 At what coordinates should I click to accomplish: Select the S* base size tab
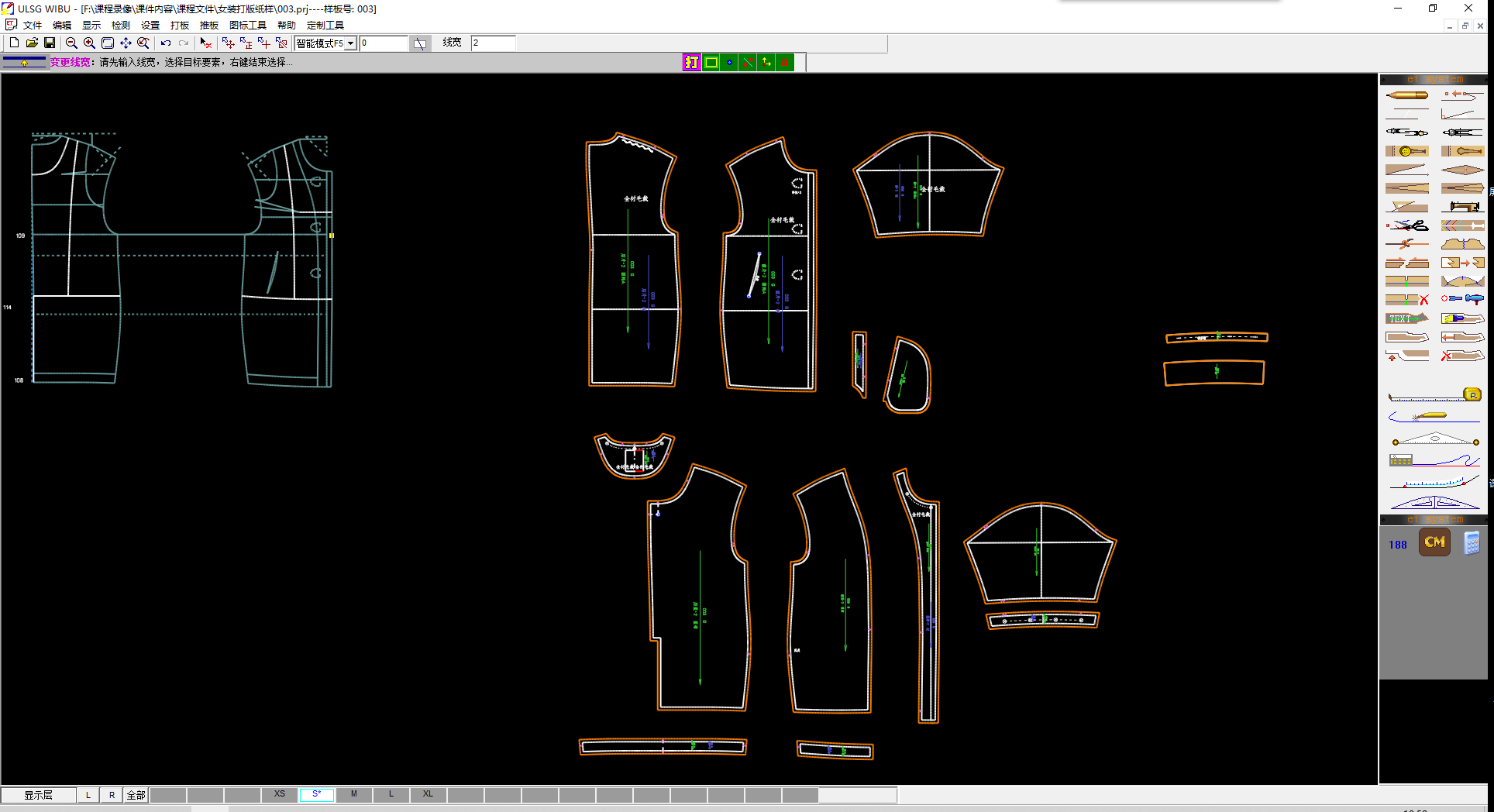316,794
